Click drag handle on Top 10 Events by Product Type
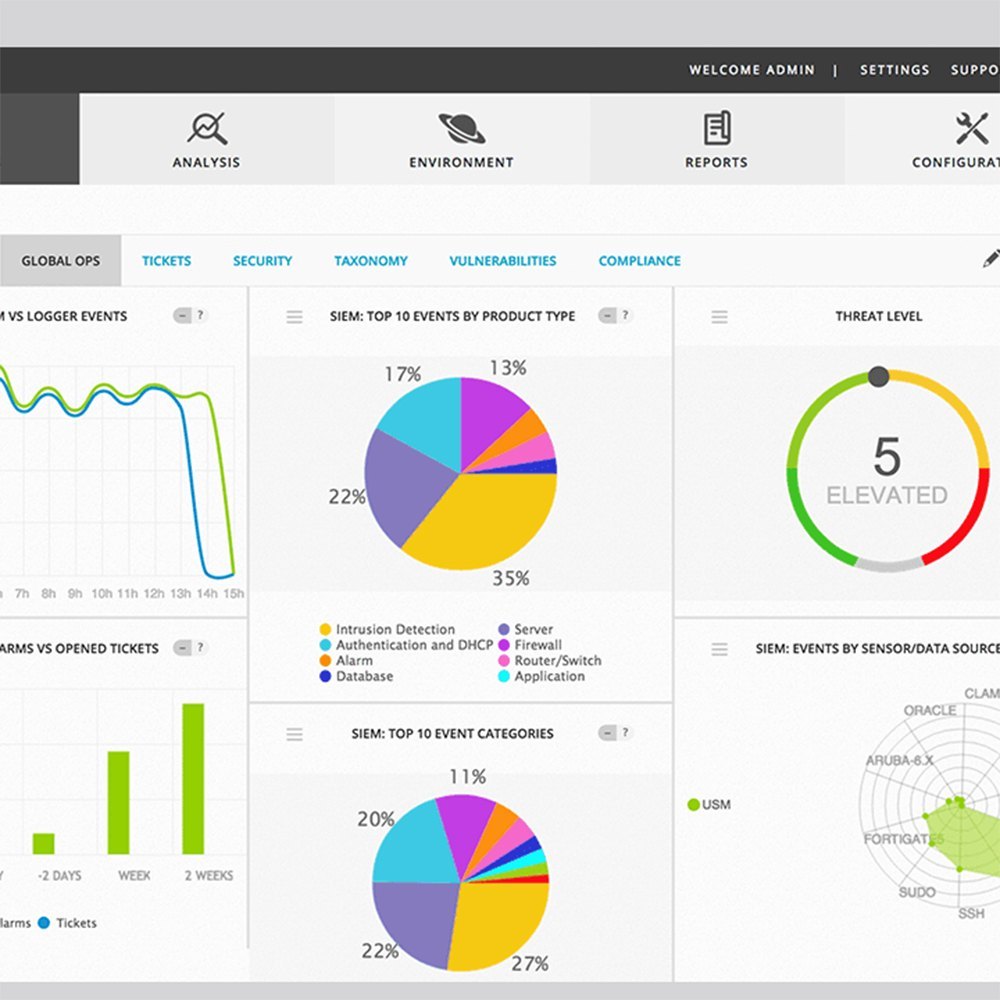 (x=294, y=316)
